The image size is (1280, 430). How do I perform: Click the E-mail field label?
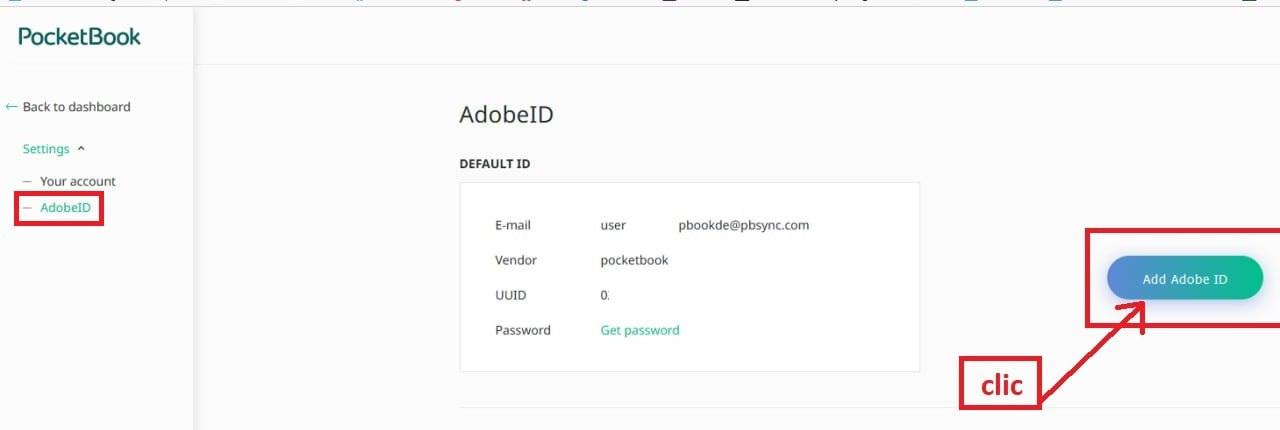pos(513,225)
